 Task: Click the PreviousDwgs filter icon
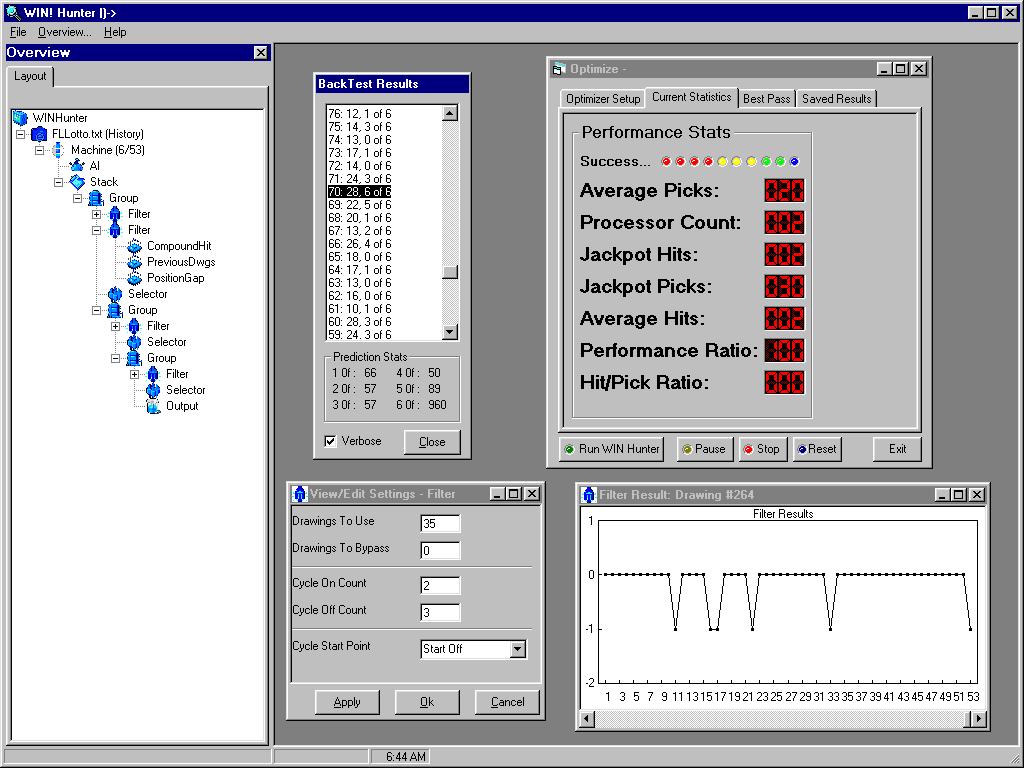[x=134, y=262]
